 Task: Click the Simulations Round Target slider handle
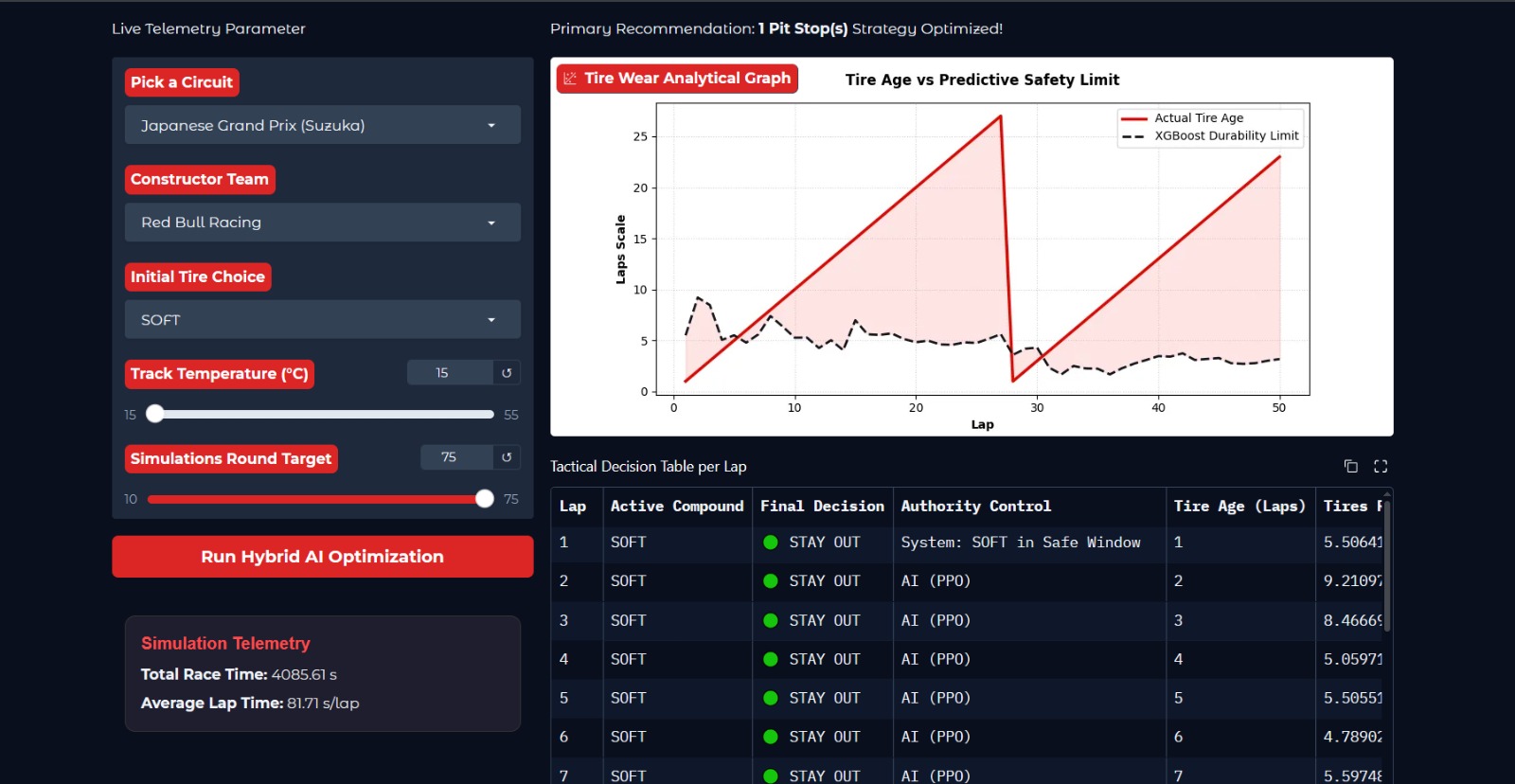(485, 499)
